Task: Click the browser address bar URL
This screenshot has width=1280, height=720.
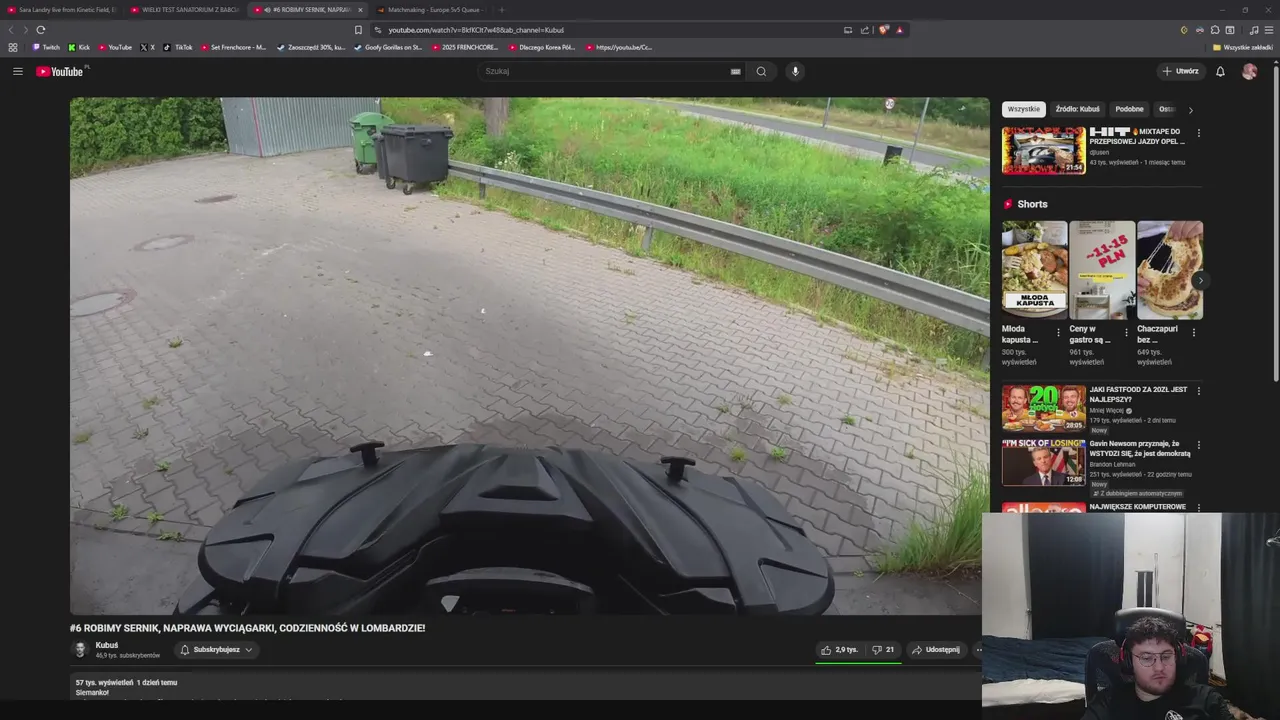Action: tap(476, 30)
